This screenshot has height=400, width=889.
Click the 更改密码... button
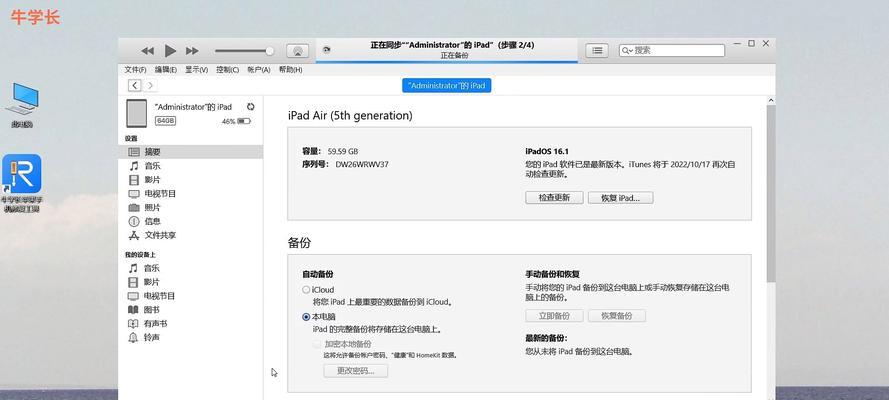tap(356, 371)
